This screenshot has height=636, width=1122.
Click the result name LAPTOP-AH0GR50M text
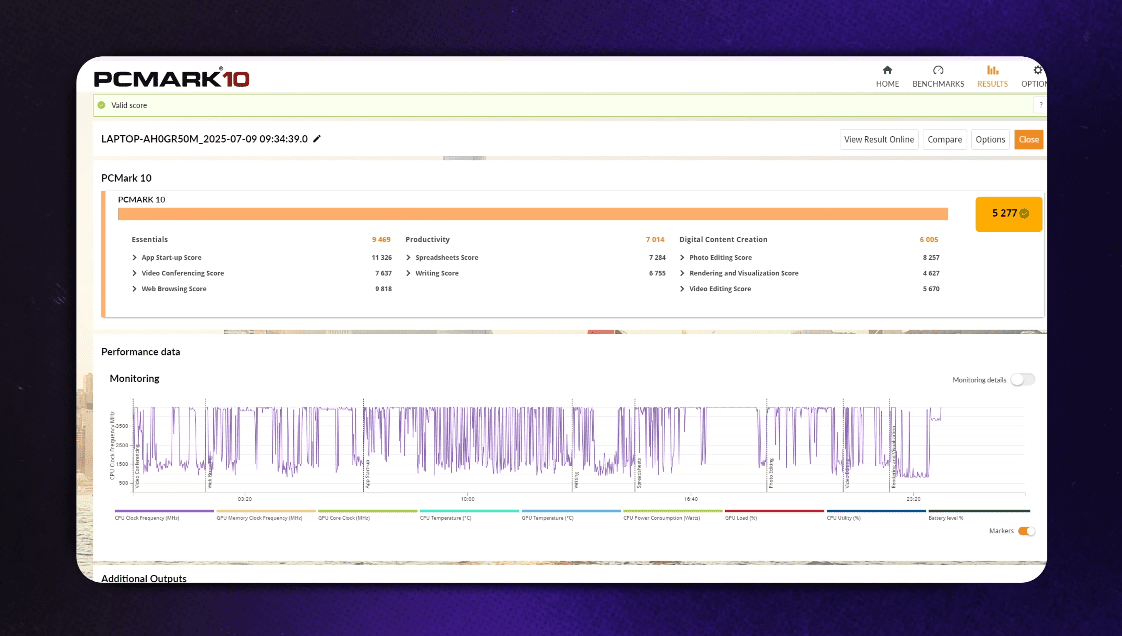coord(205,139)
